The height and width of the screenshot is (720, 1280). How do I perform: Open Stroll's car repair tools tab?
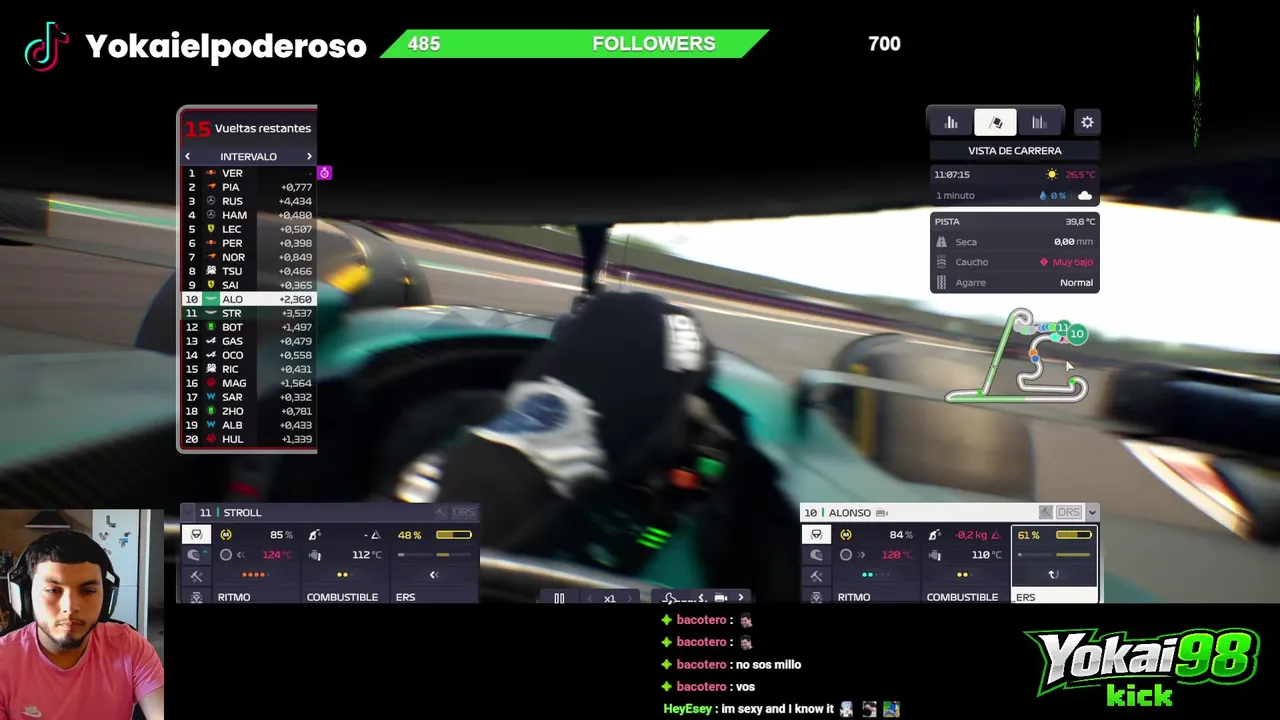(196, 576)
